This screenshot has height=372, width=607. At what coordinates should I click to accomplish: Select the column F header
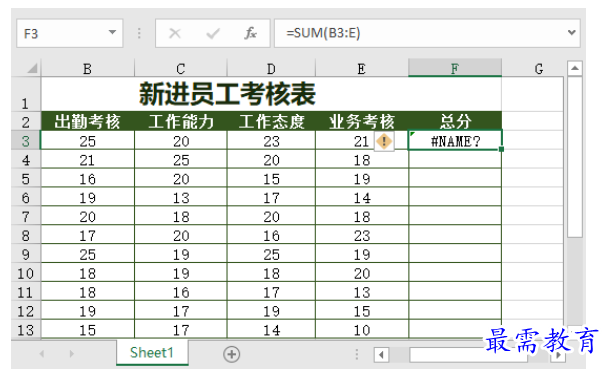click(455, 68)
